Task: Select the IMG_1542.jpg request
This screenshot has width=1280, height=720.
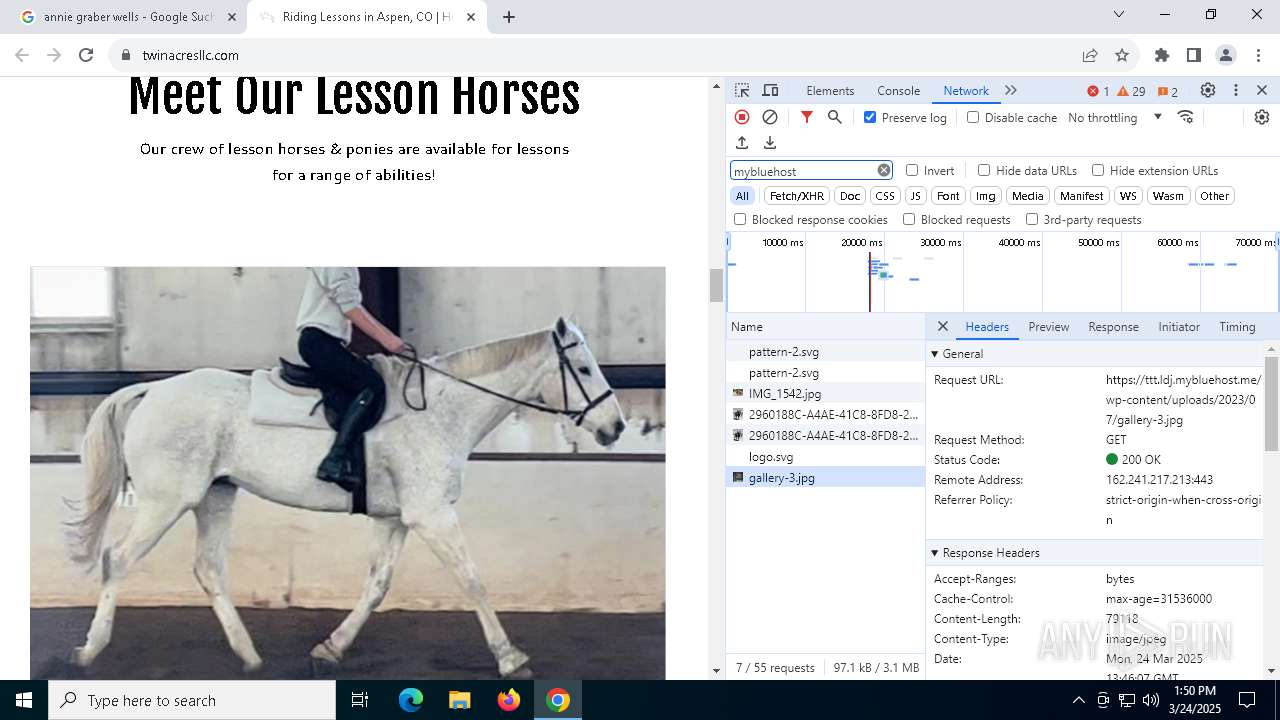Action: coord(784,394)
